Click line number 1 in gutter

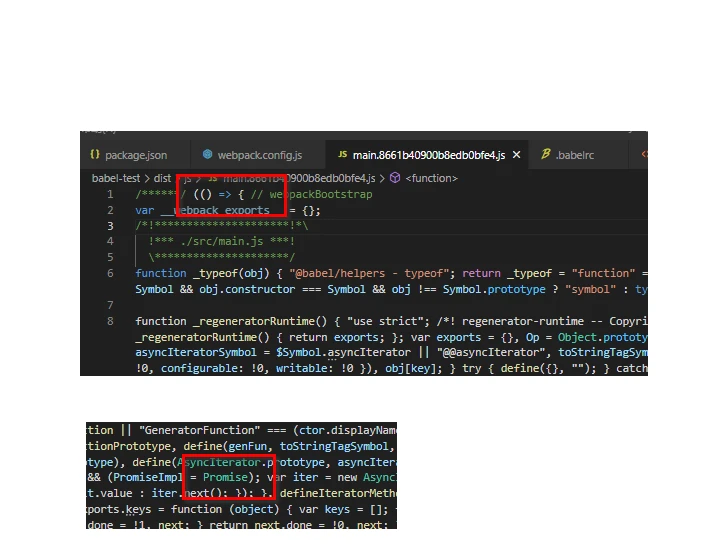click(110, 195)
